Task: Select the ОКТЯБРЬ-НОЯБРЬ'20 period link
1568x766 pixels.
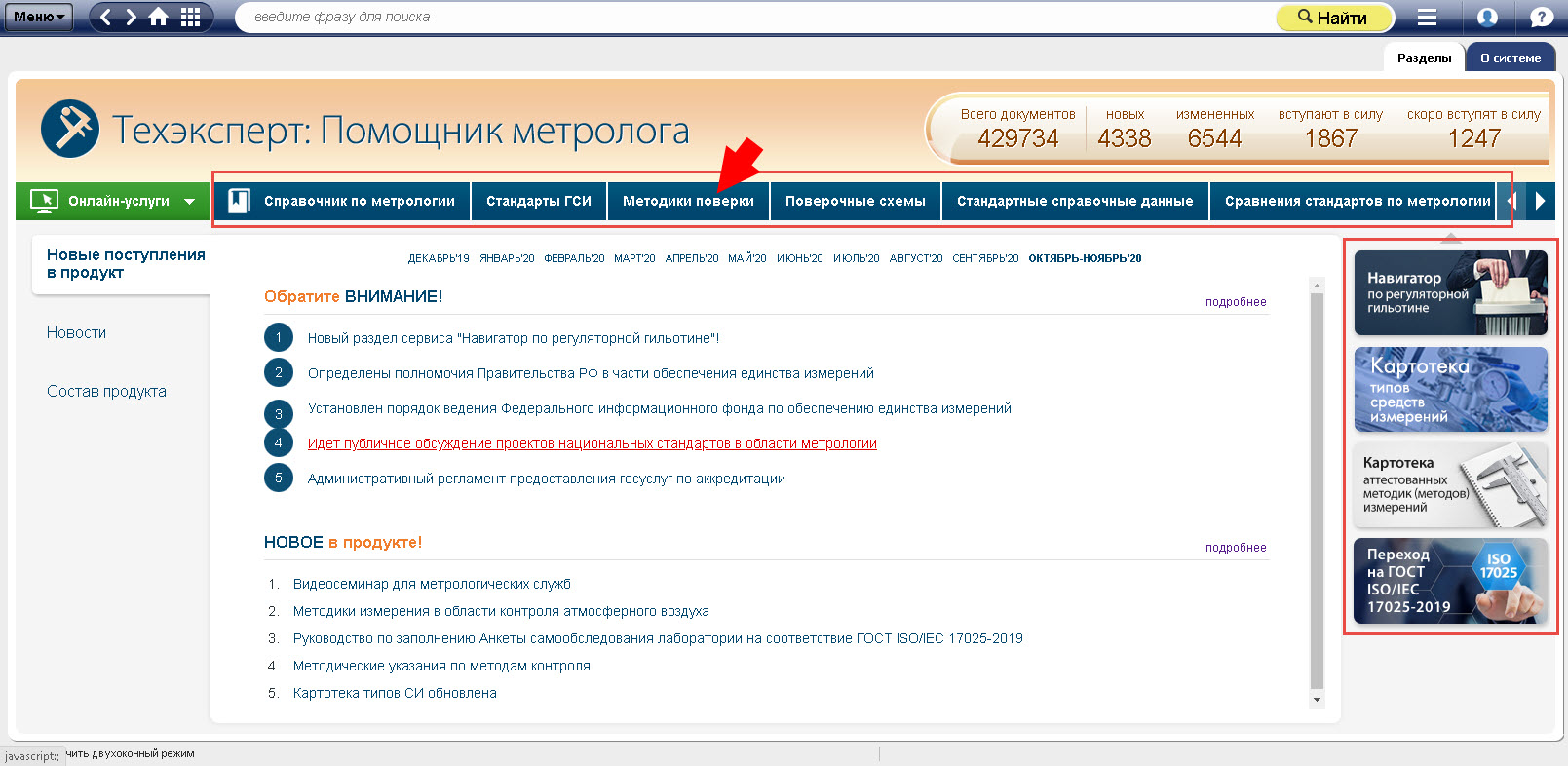Action: tap(1085, 258)
